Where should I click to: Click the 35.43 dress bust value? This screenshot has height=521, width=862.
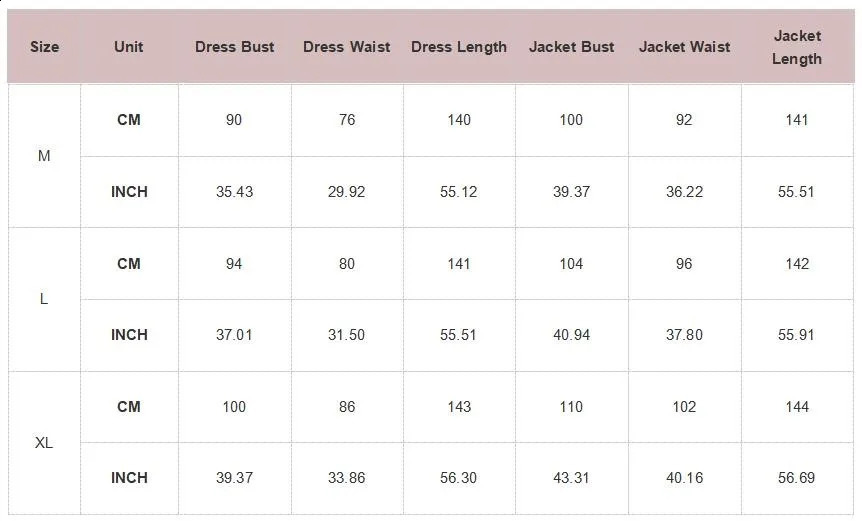(x=234, y=192)
